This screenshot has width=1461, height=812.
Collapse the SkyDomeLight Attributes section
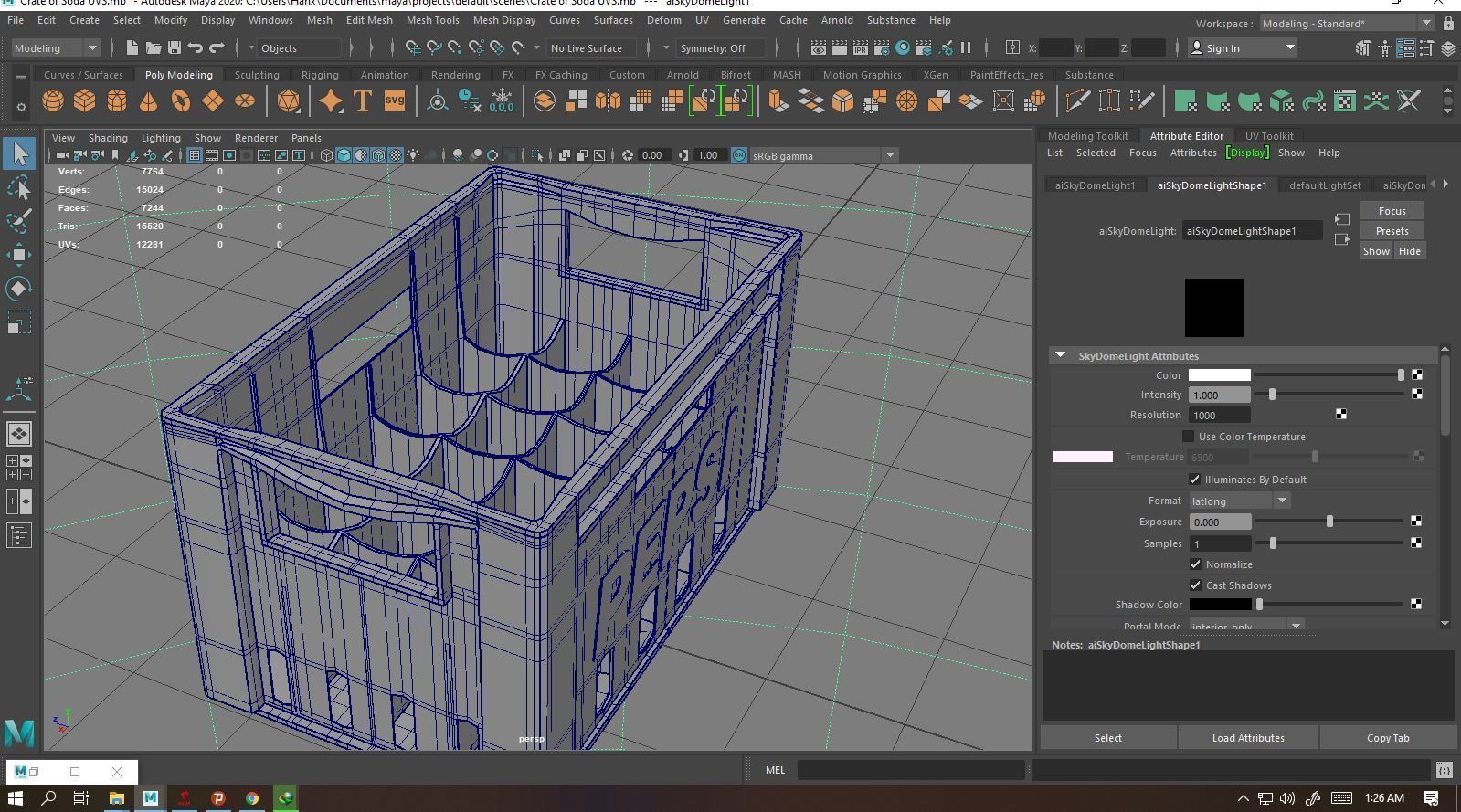tap(1061, 355)
